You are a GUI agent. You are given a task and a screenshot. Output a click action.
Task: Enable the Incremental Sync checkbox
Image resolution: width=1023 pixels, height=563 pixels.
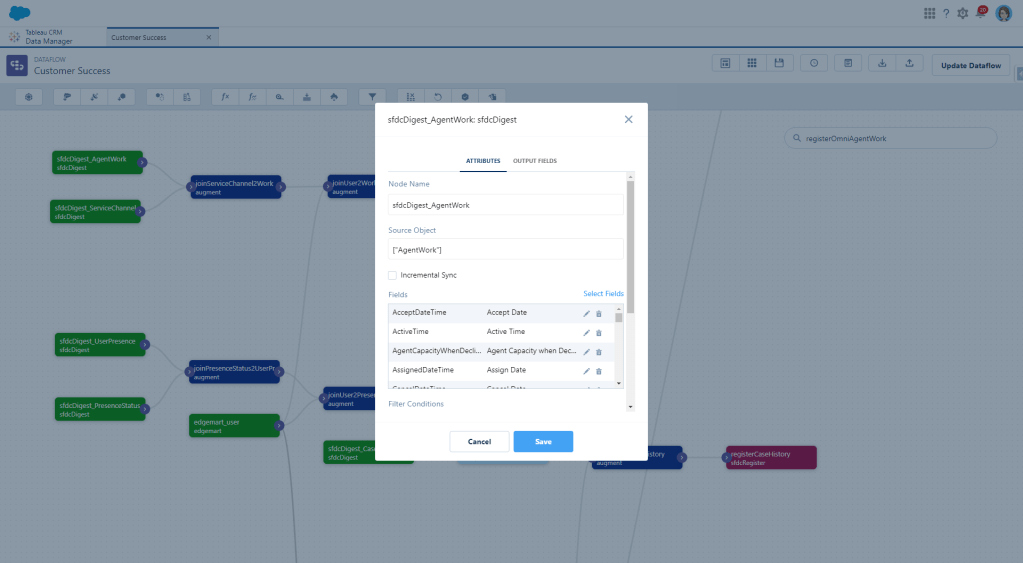[x=393, y=275]
